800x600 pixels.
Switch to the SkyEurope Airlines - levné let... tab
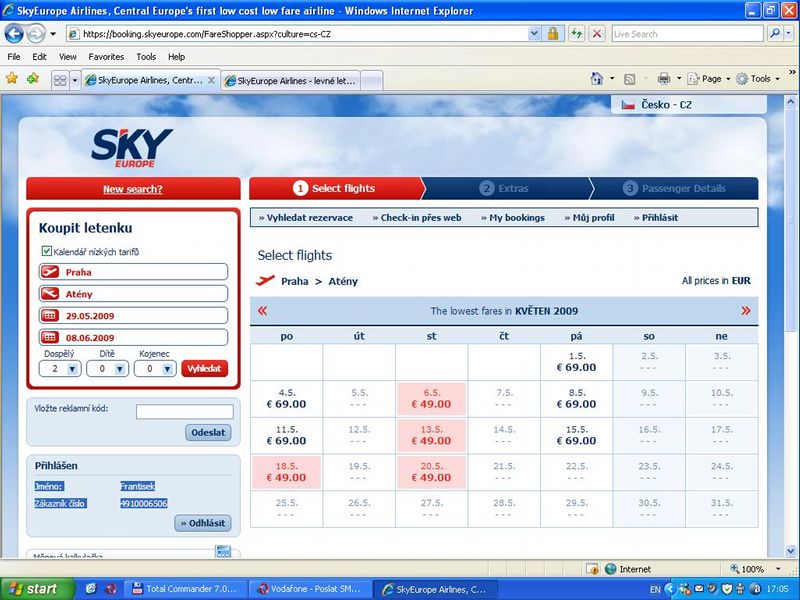pos(291,81)
